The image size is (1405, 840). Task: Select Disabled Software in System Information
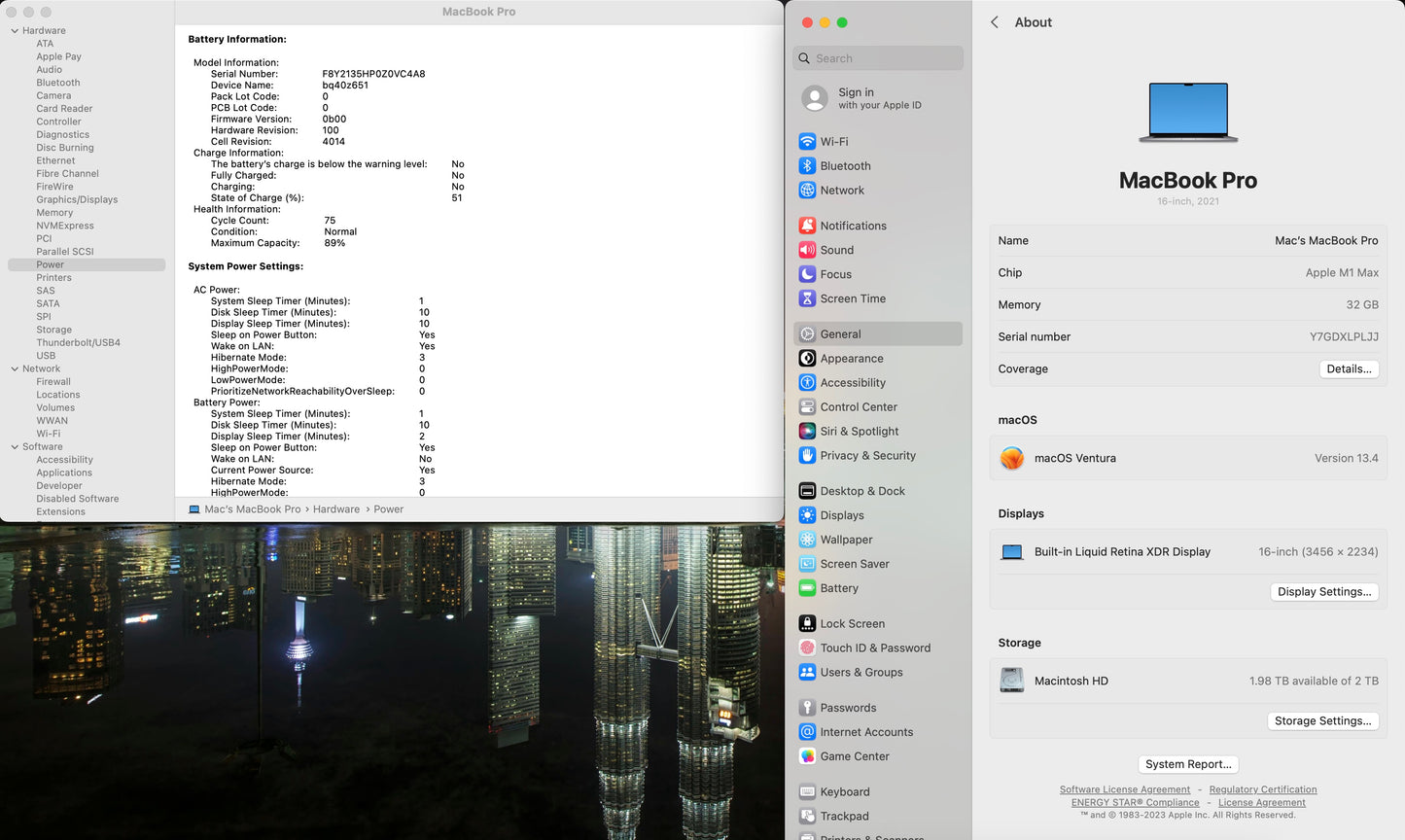click(78, 499)
